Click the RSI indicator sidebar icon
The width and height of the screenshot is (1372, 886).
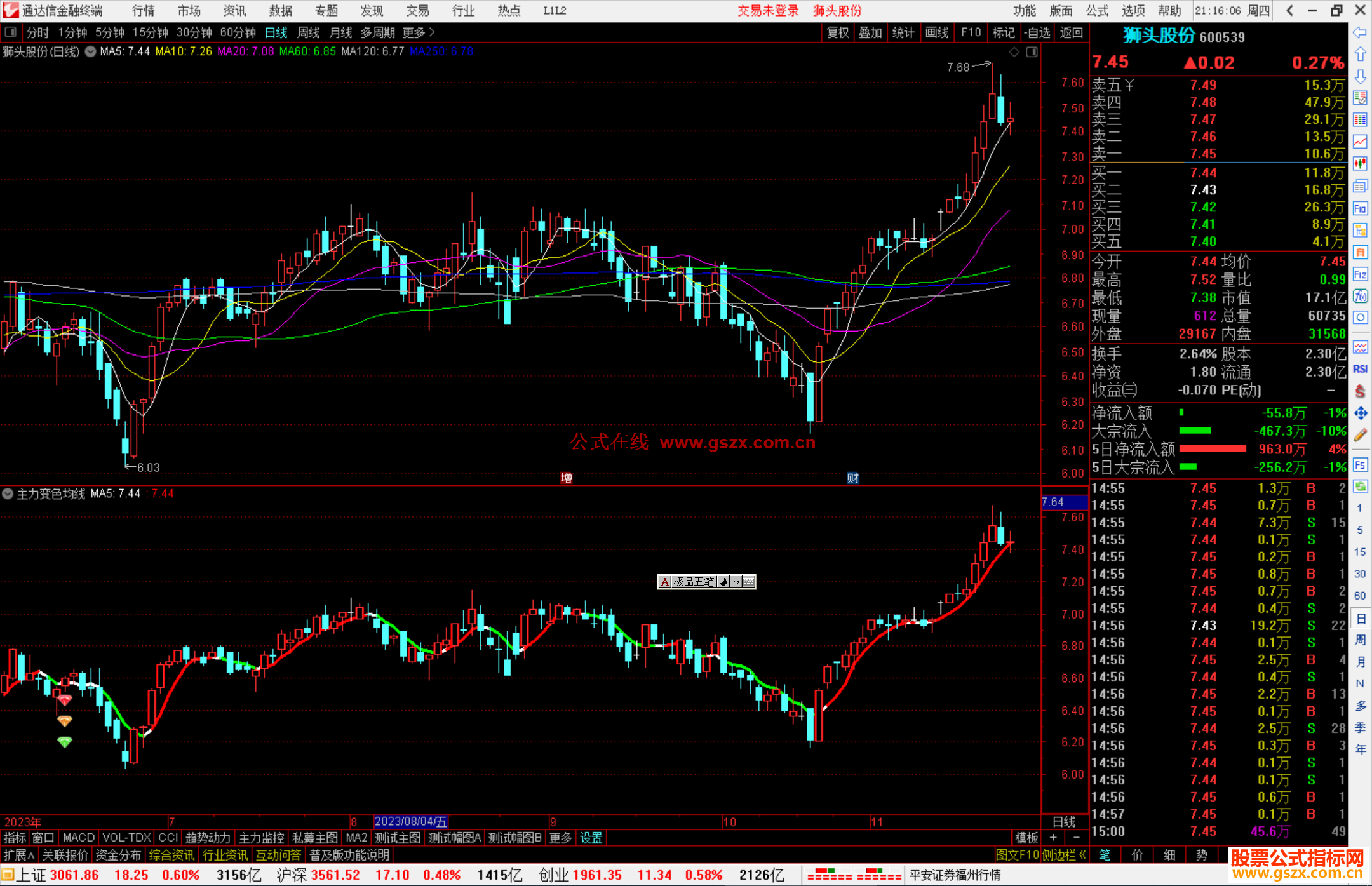click(x=1360, y=369)
